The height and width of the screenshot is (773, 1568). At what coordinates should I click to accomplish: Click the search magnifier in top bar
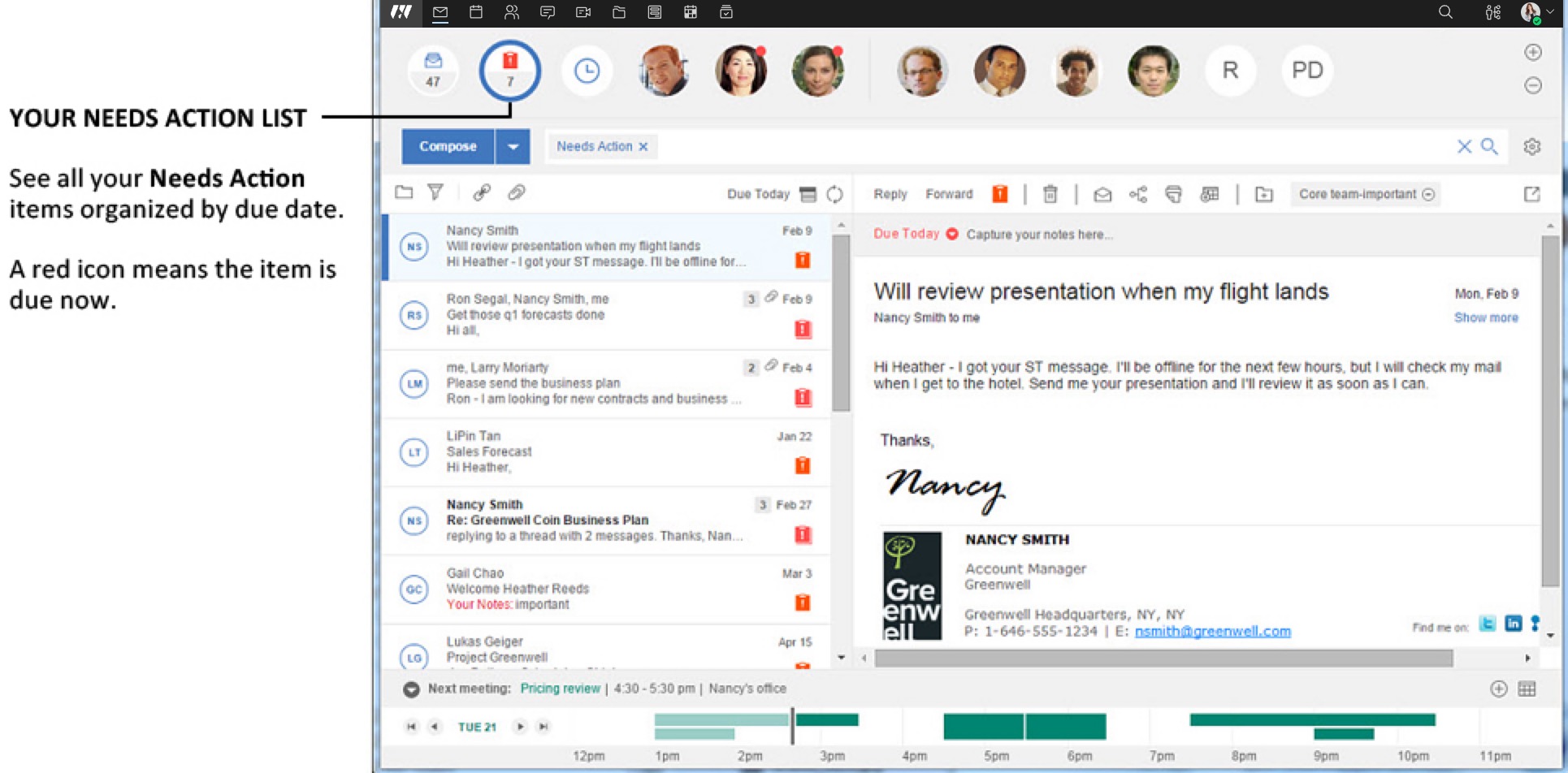pos(1445,12)
